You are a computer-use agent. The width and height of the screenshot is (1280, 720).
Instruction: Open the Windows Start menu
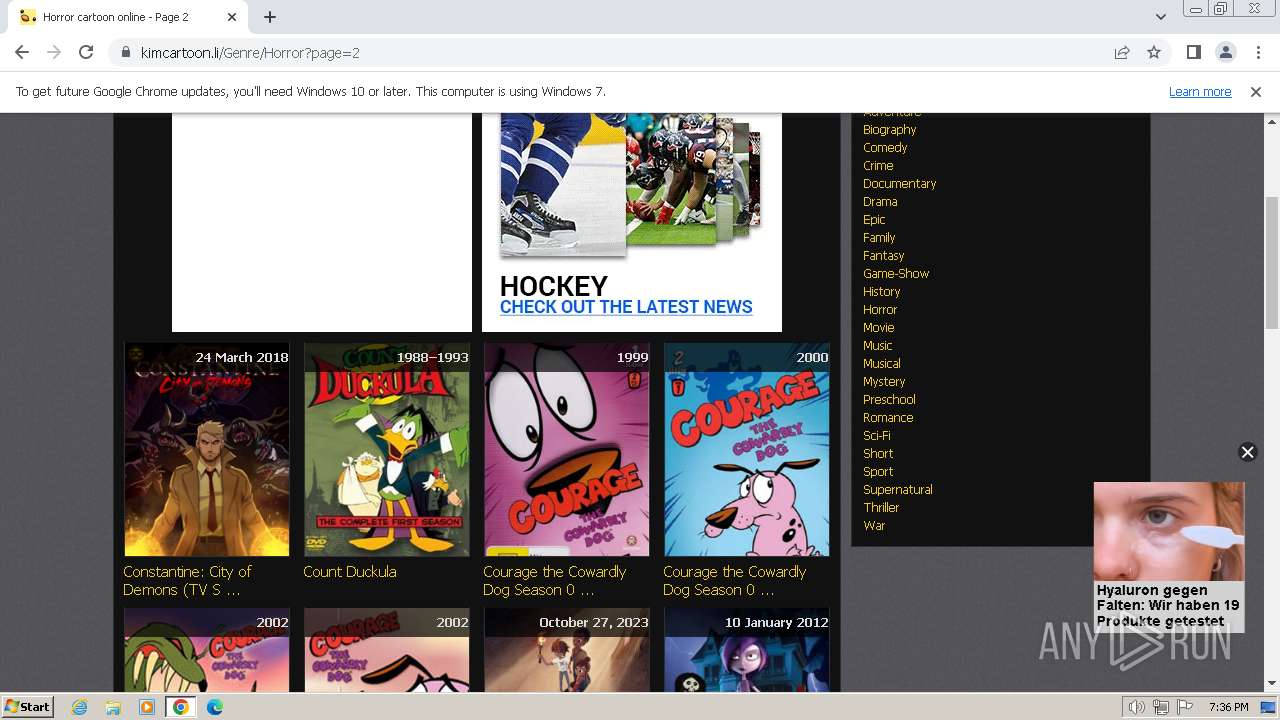(x=28, y=706)
